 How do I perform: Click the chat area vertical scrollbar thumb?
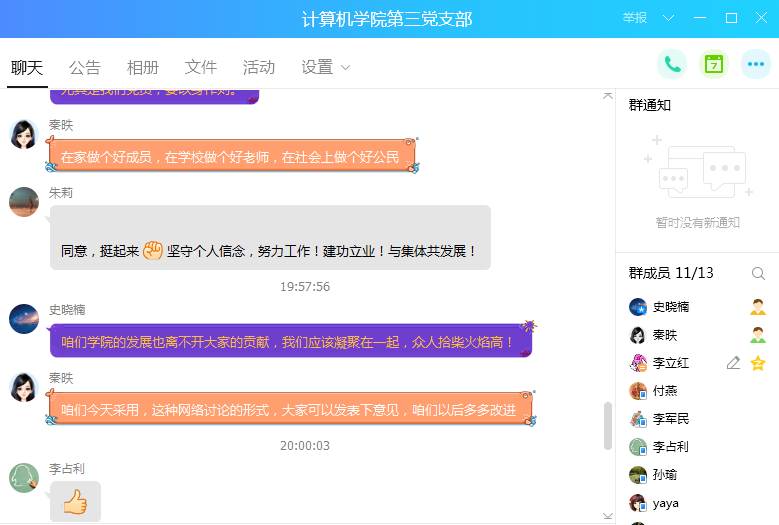coord(607,426)
